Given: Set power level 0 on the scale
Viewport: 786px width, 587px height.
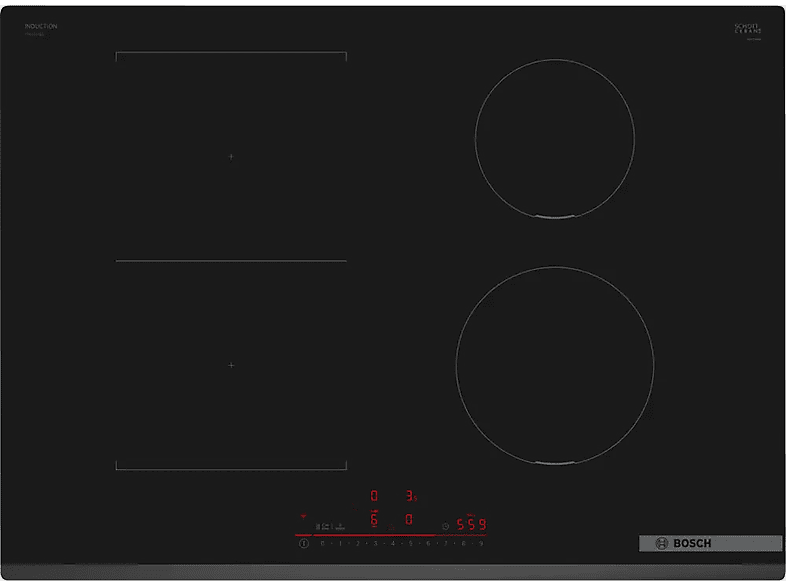Looking at the screenshot, I should pos(322,543).
